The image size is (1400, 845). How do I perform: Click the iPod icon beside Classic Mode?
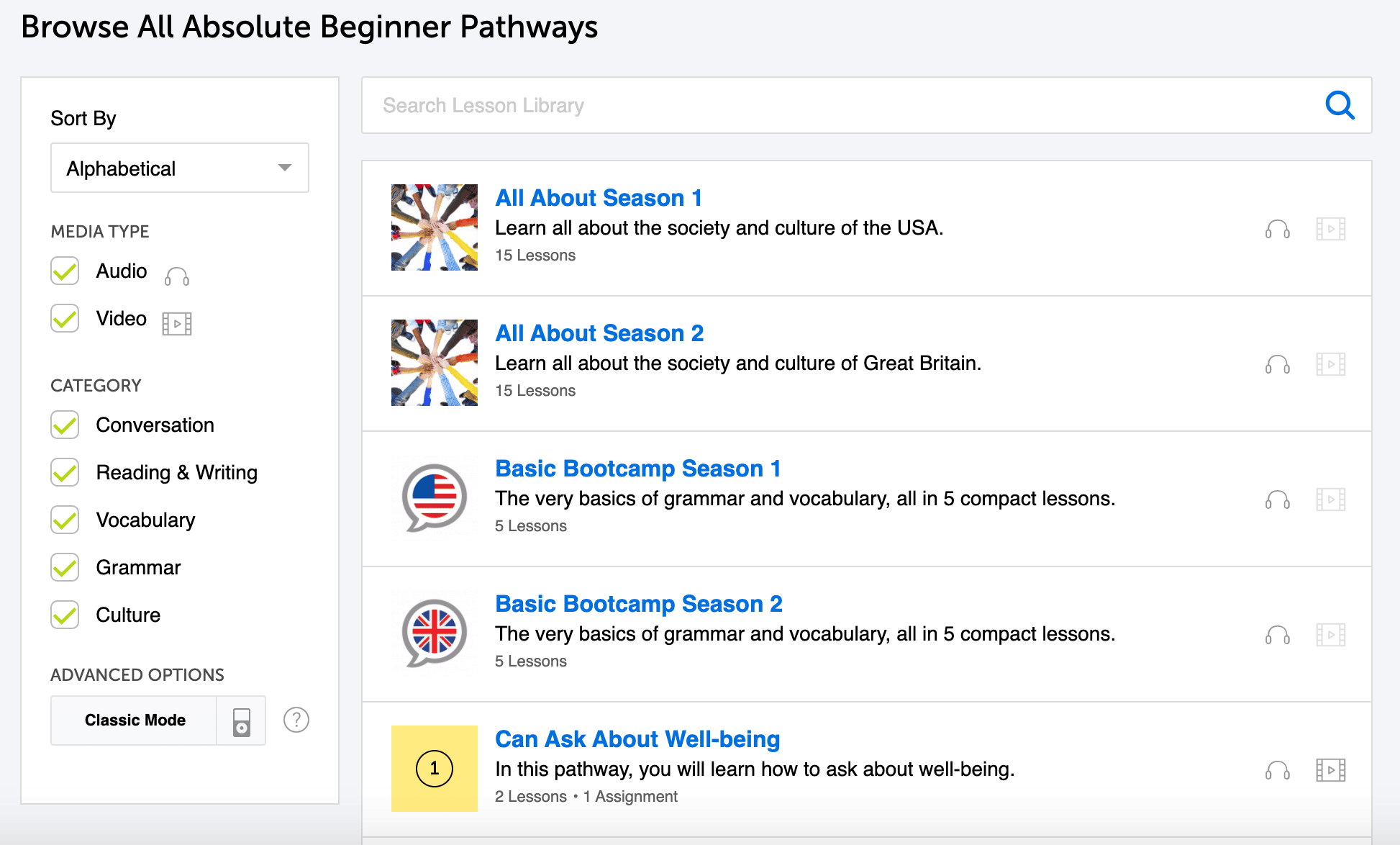click(242, 720)
